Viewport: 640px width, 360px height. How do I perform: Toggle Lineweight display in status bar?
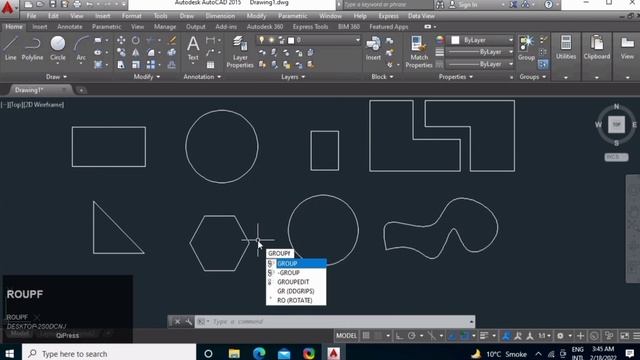pyautogui.click(x=484, y=336)
